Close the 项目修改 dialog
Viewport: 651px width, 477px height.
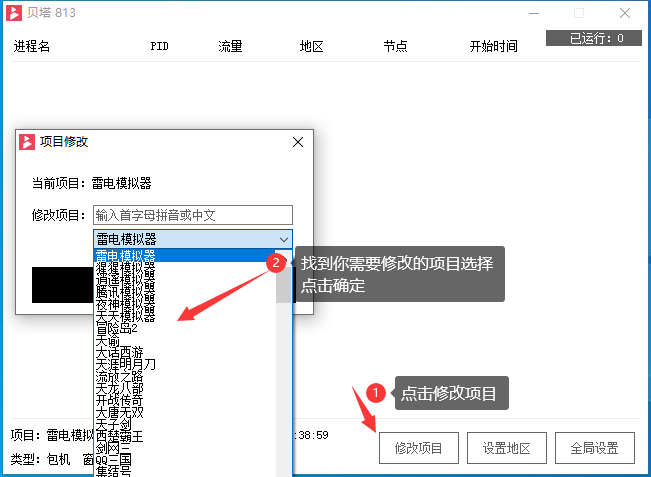click(297, 142)
